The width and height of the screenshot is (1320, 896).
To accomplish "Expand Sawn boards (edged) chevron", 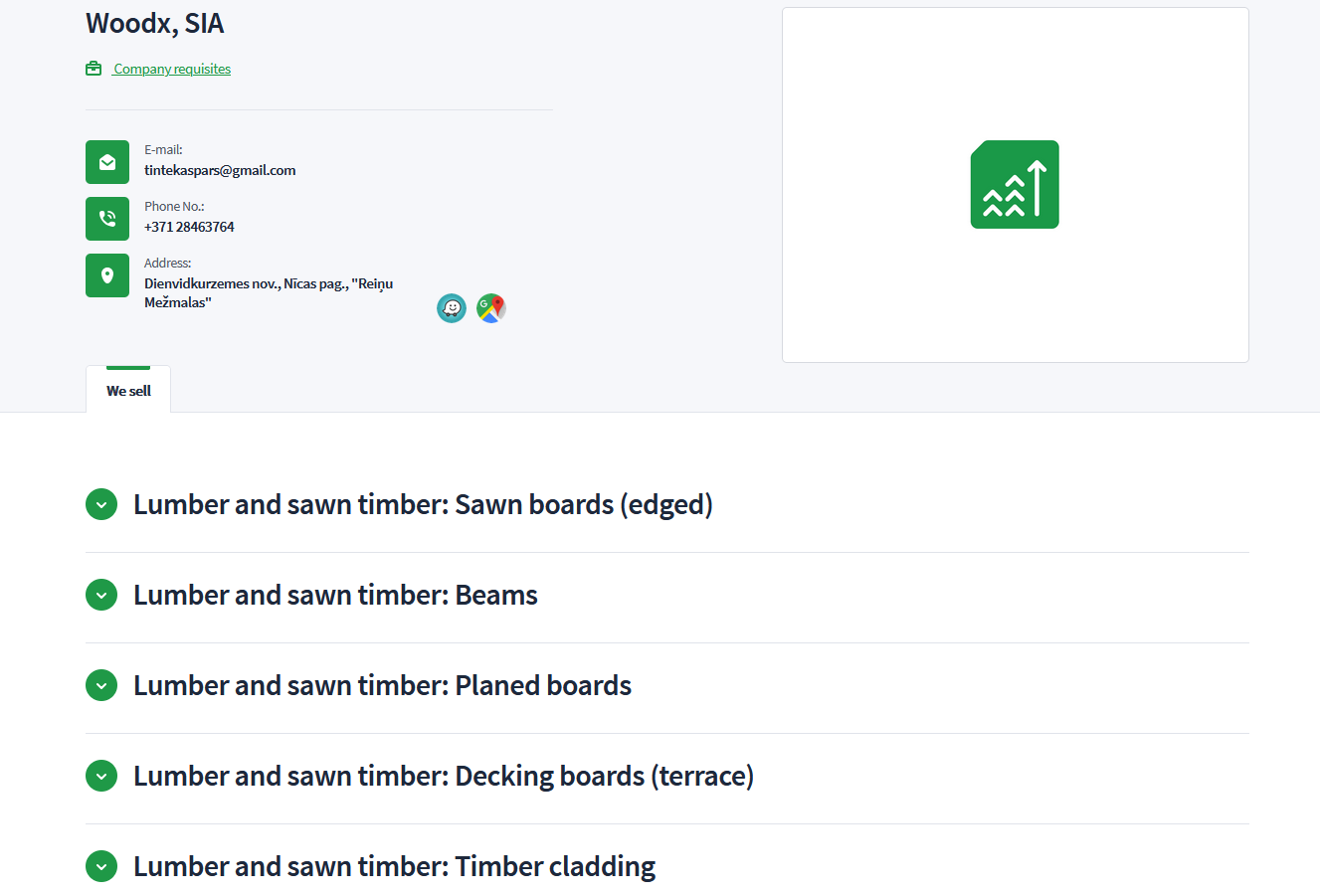I will [101, 505].
